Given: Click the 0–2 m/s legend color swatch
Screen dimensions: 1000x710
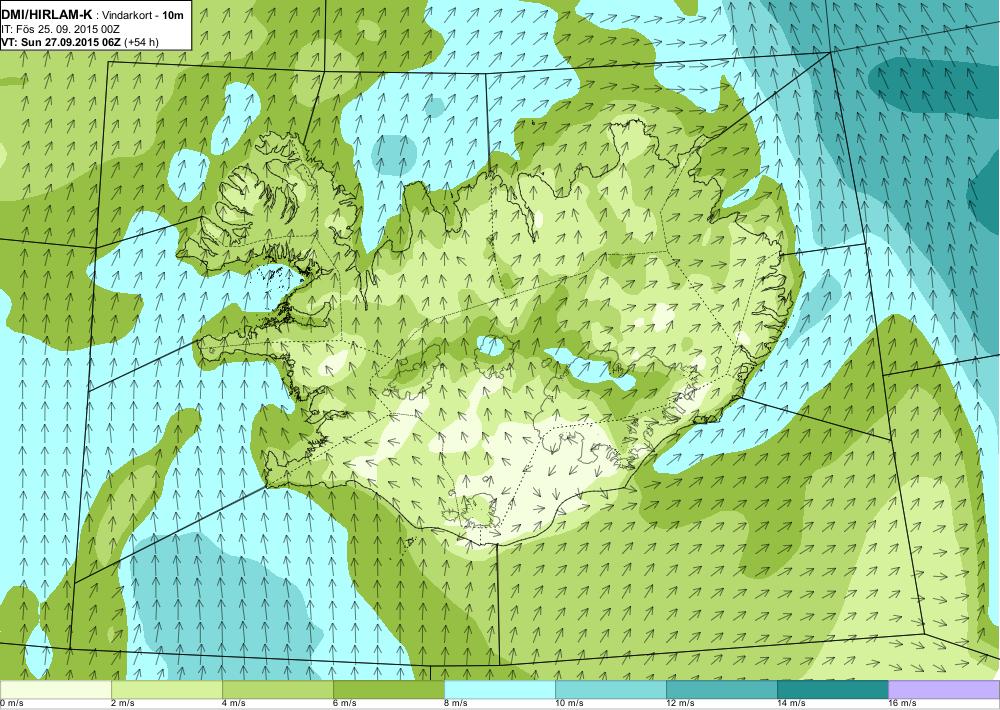Looking at the screenshot, I should pyautogui.click(x=55, y=690).
